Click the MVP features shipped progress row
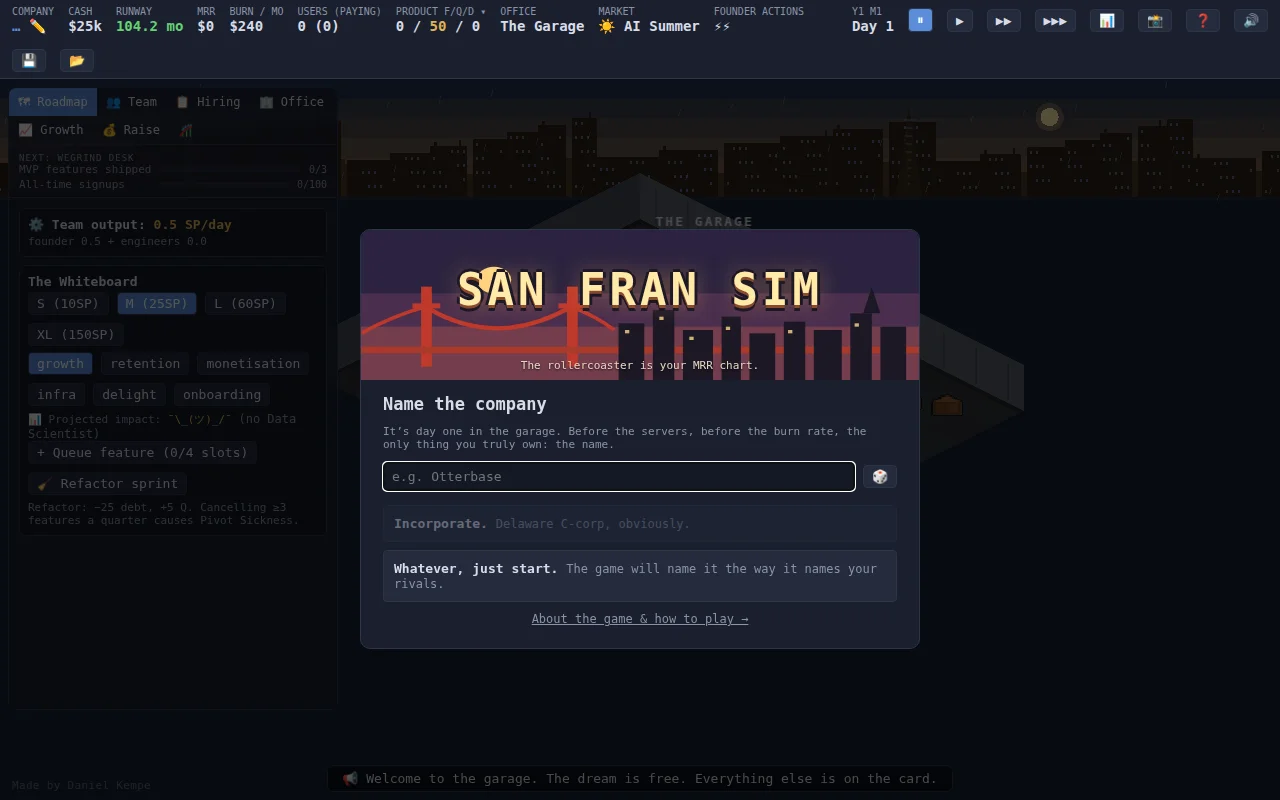Image resolution: width=1280 pixels, height=800 pixels. (x=173, y=170)
